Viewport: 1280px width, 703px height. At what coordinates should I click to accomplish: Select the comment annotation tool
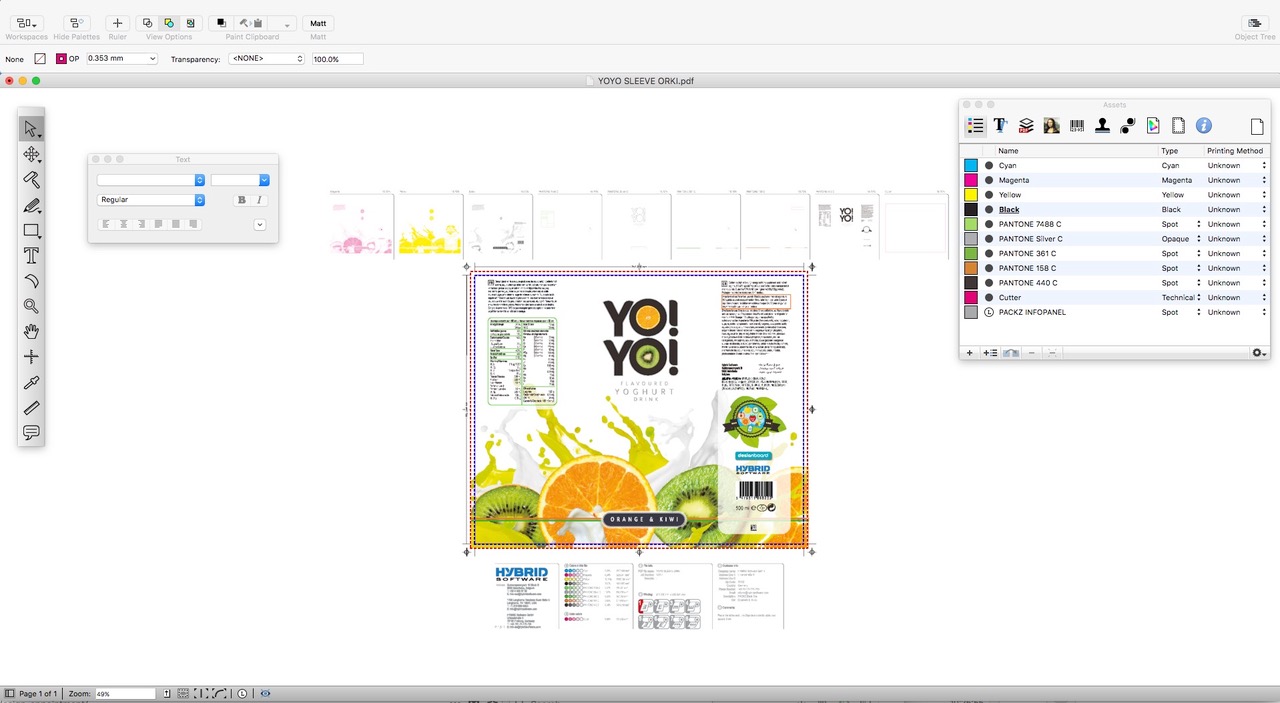pos(31,432)
